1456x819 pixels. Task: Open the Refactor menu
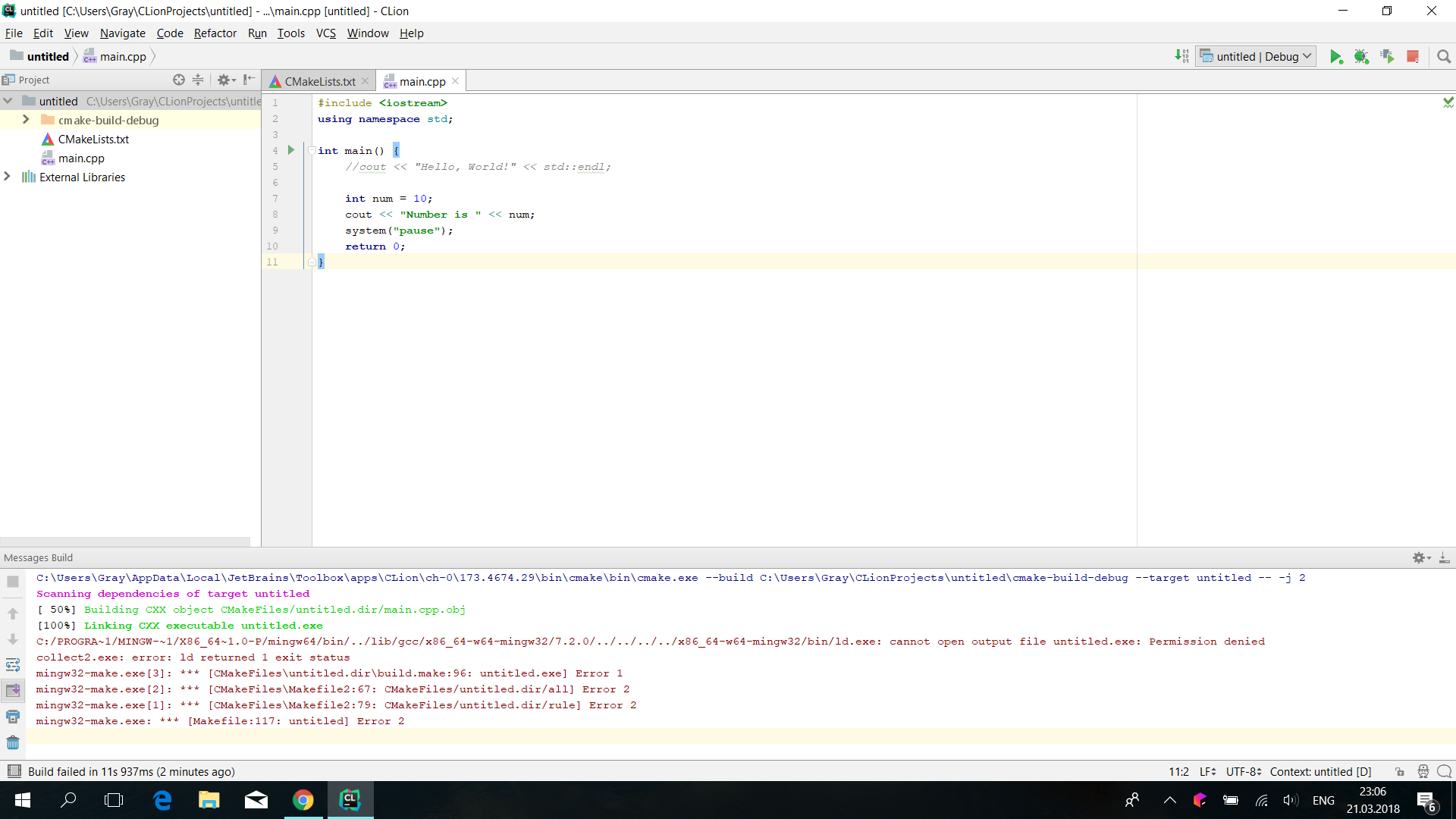pyautogui.click(x=215, y=33)
